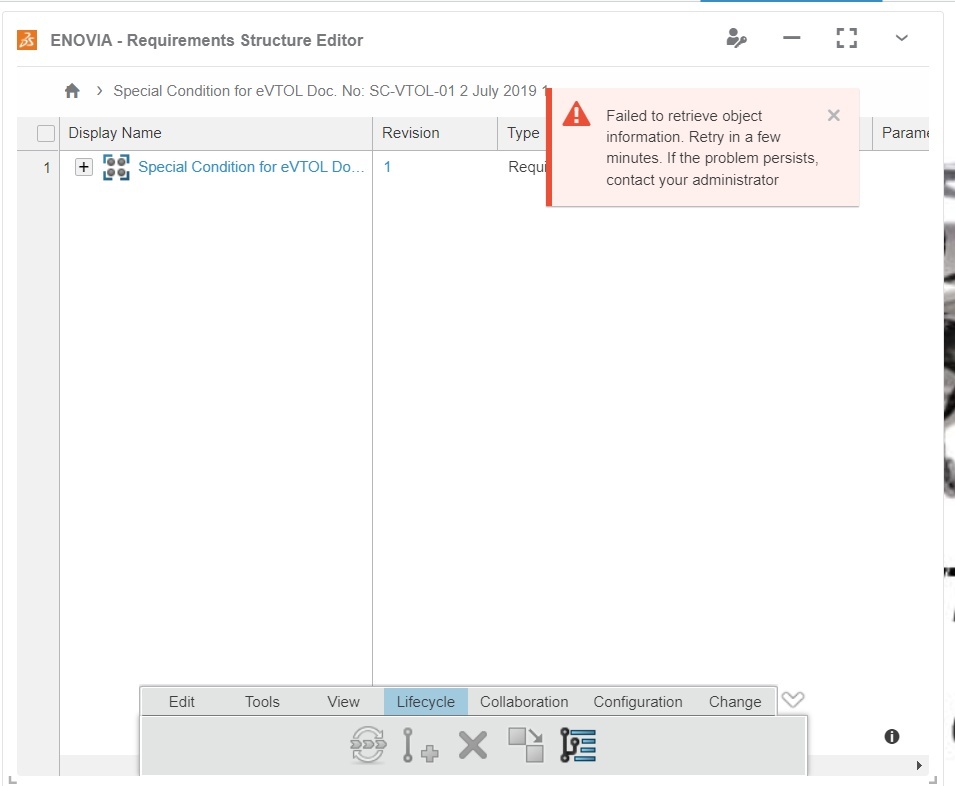
Task: Open the information icon at bottom right
Action: [892, 737]
